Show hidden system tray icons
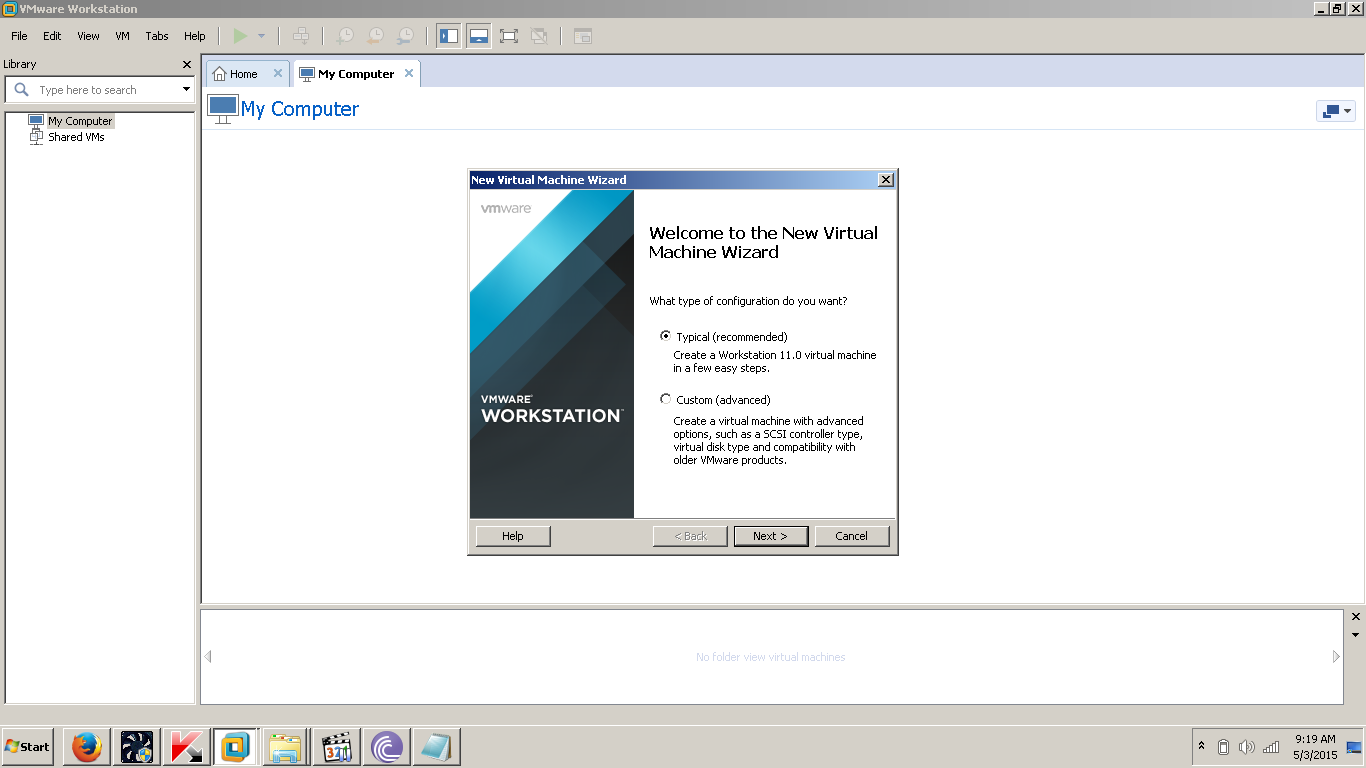 [1201, 746]
